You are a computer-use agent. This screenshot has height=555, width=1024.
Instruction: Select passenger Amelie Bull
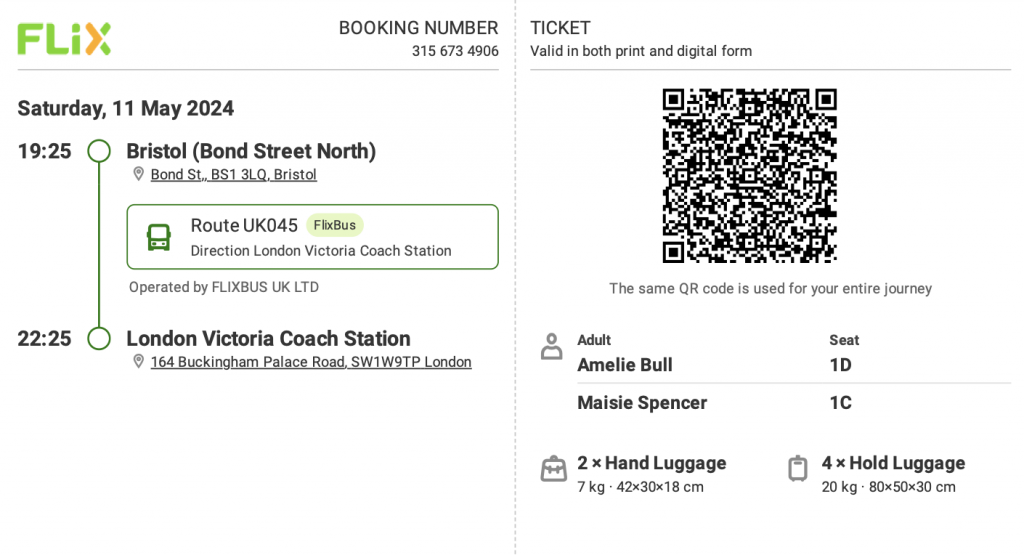pyautogui.click(x=625, y=365)
